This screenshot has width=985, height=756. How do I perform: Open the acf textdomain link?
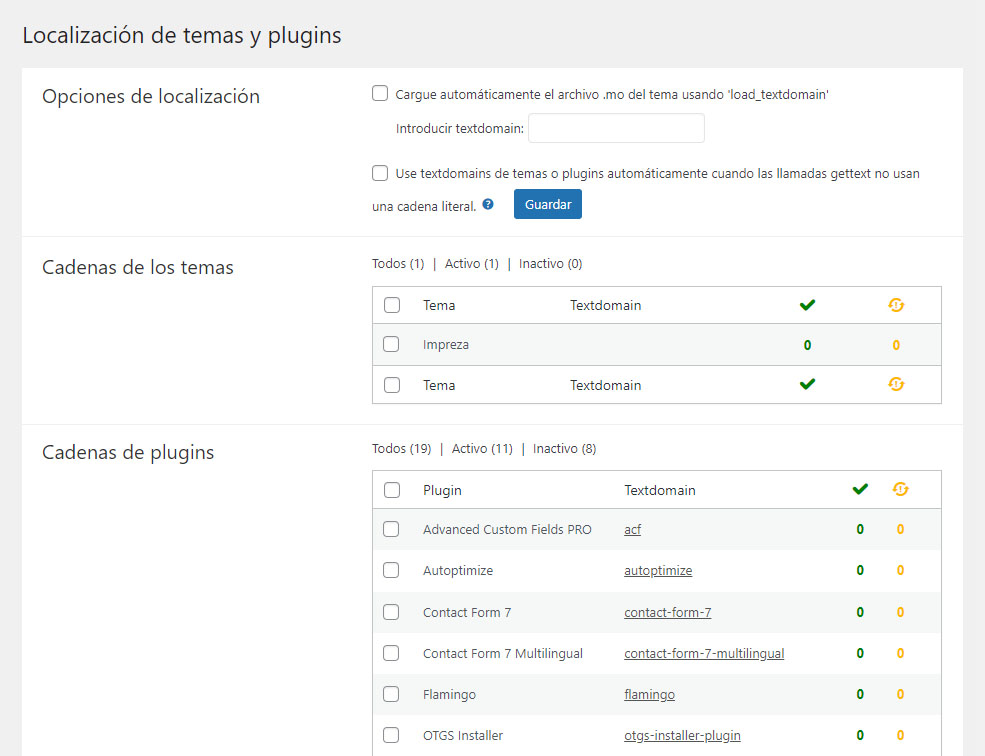point(633,530)
